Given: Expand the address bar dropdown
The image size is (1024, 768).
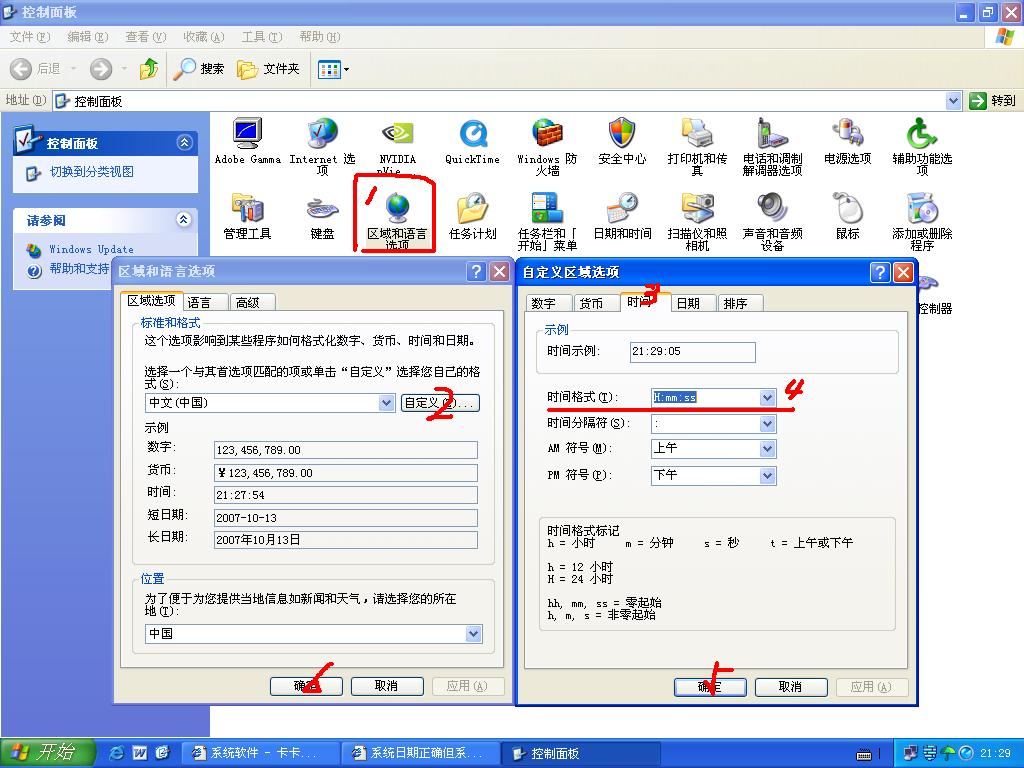Looking at the screenshot, I should click(x=953, y=101).
